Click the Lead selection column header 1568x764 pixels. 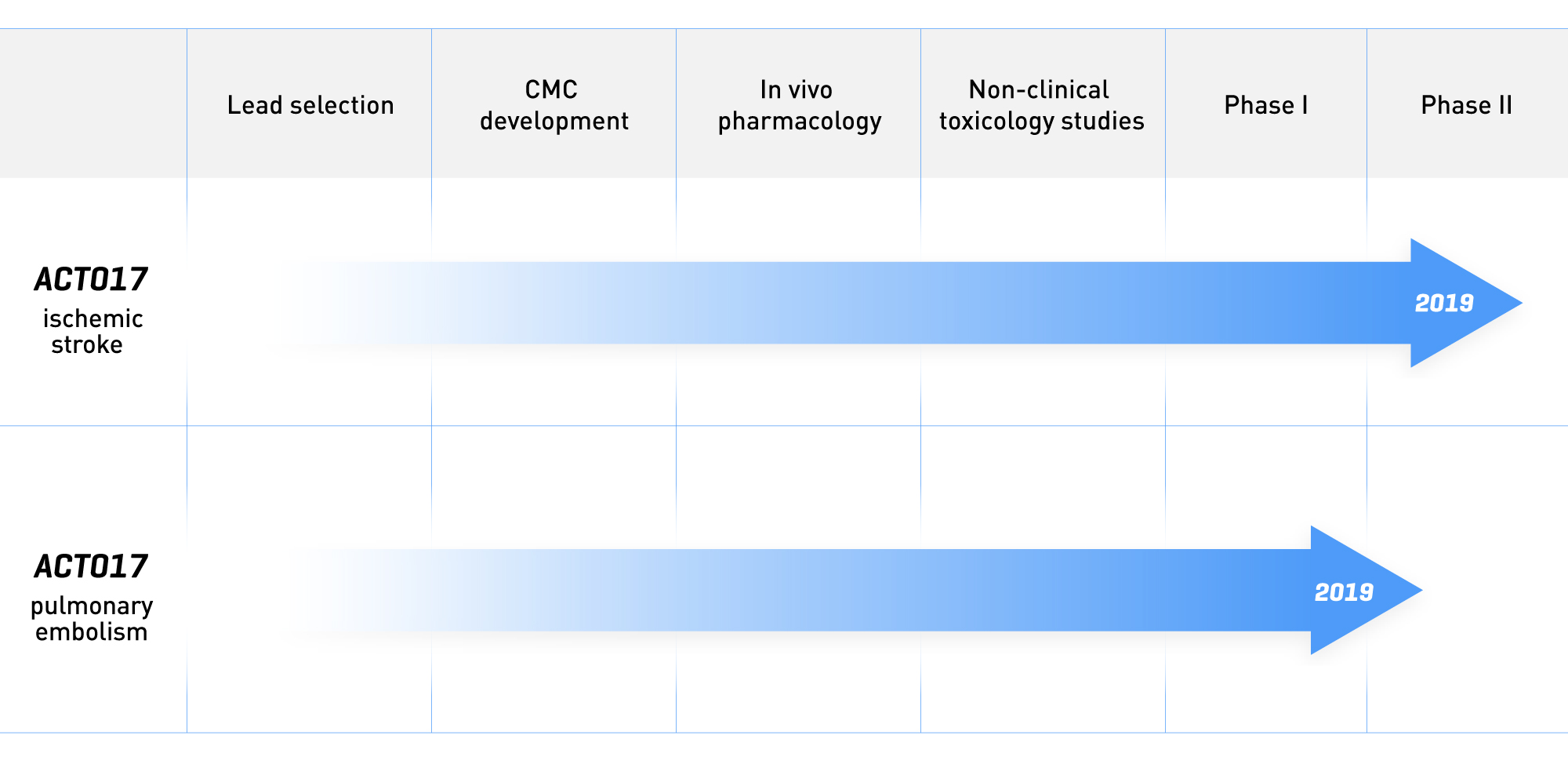point(310,105)
